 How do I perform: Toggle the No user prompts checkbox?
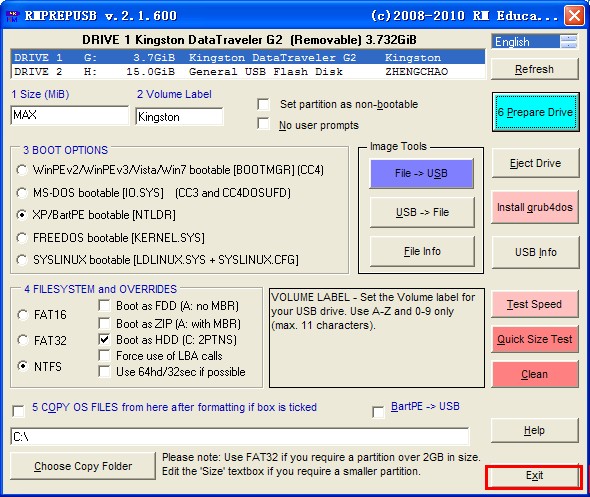coord(263,124)
